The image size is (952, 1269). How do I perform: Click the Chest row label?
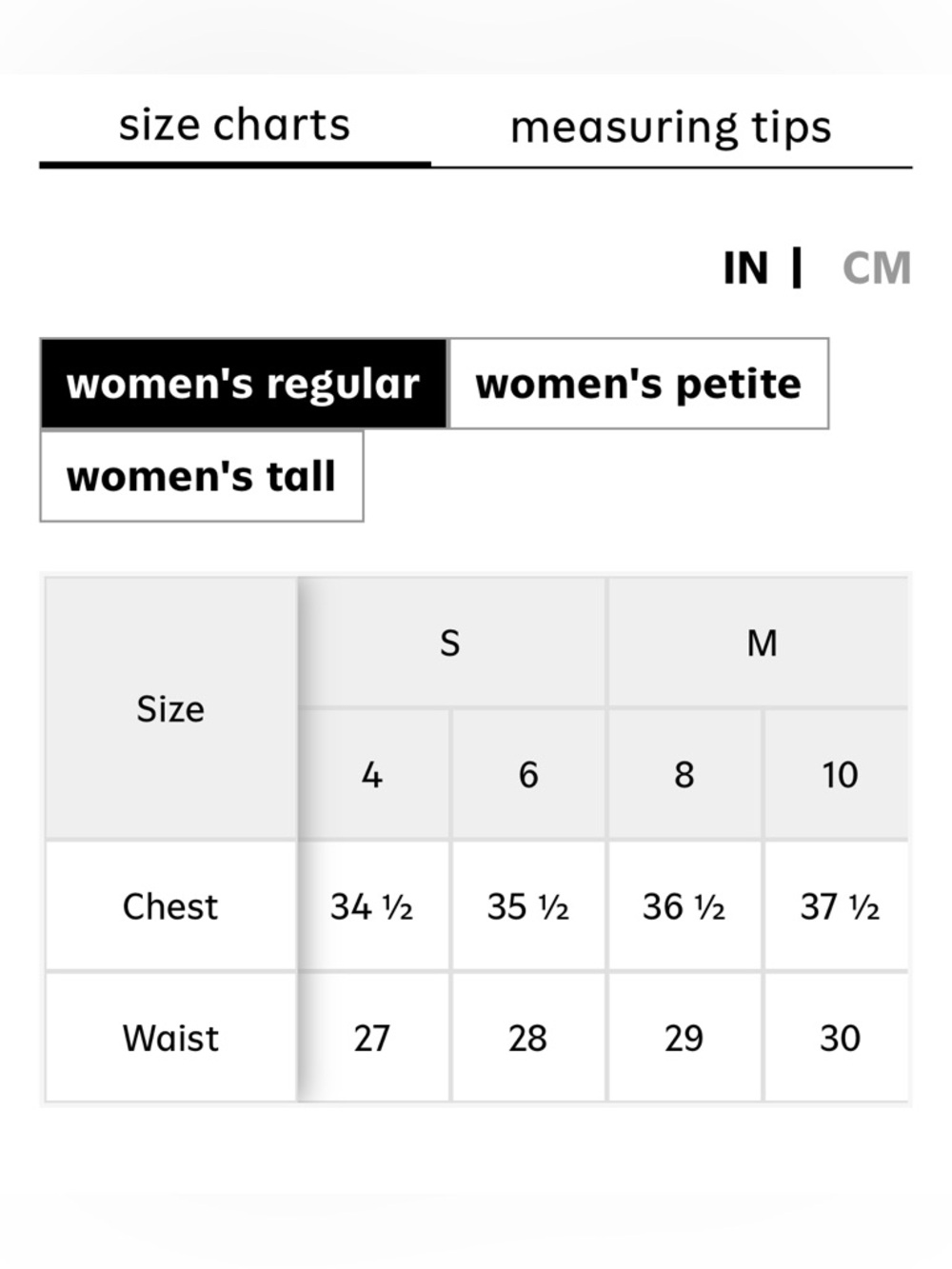[x=170, y=906]
